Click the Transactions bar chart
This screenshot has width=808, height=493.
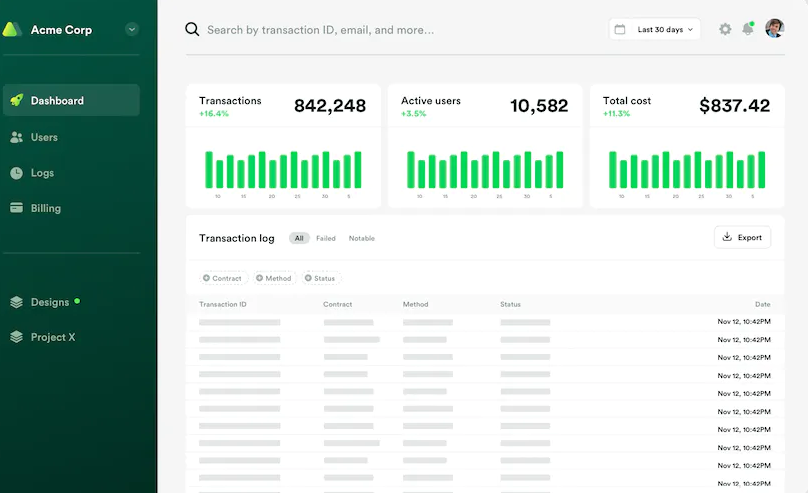(283, 174)
